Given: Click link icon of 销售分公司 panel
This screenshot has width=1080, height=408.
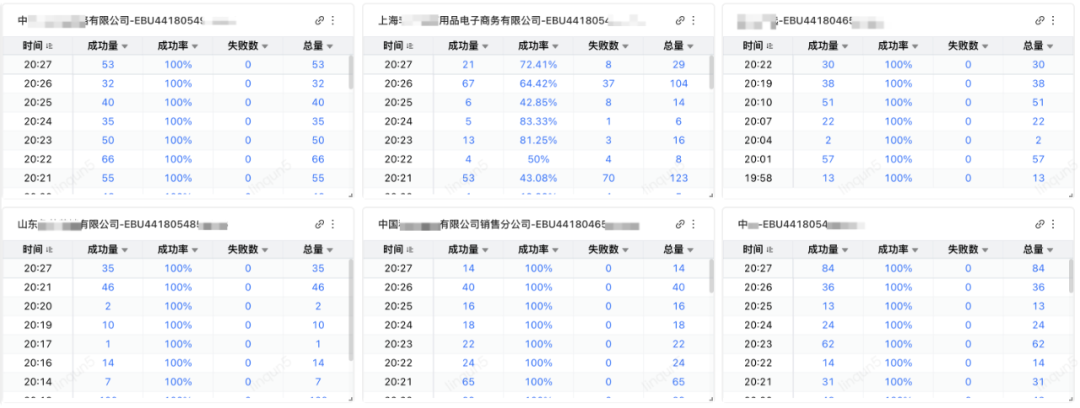Looking at the screenshot, I should pos(680,224).
